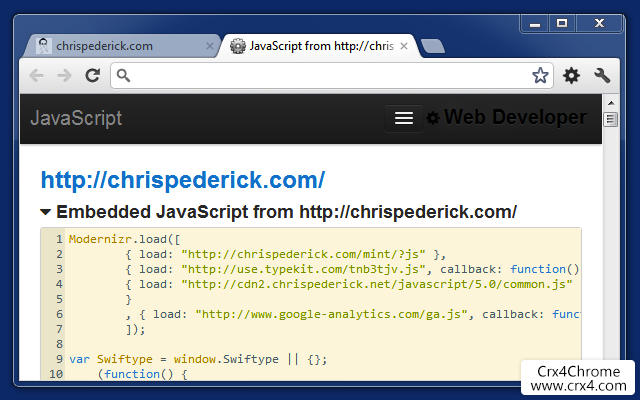Open a new tab
640x400 pixels.
[433, 46]
